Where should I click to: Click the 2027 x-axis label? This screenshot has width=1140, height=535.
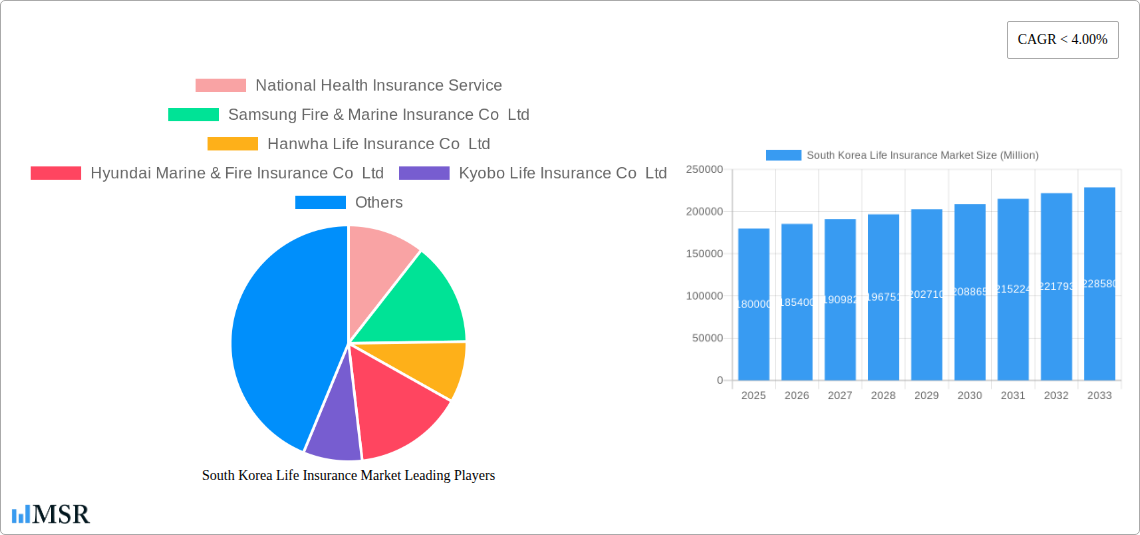tap(840, 395)
